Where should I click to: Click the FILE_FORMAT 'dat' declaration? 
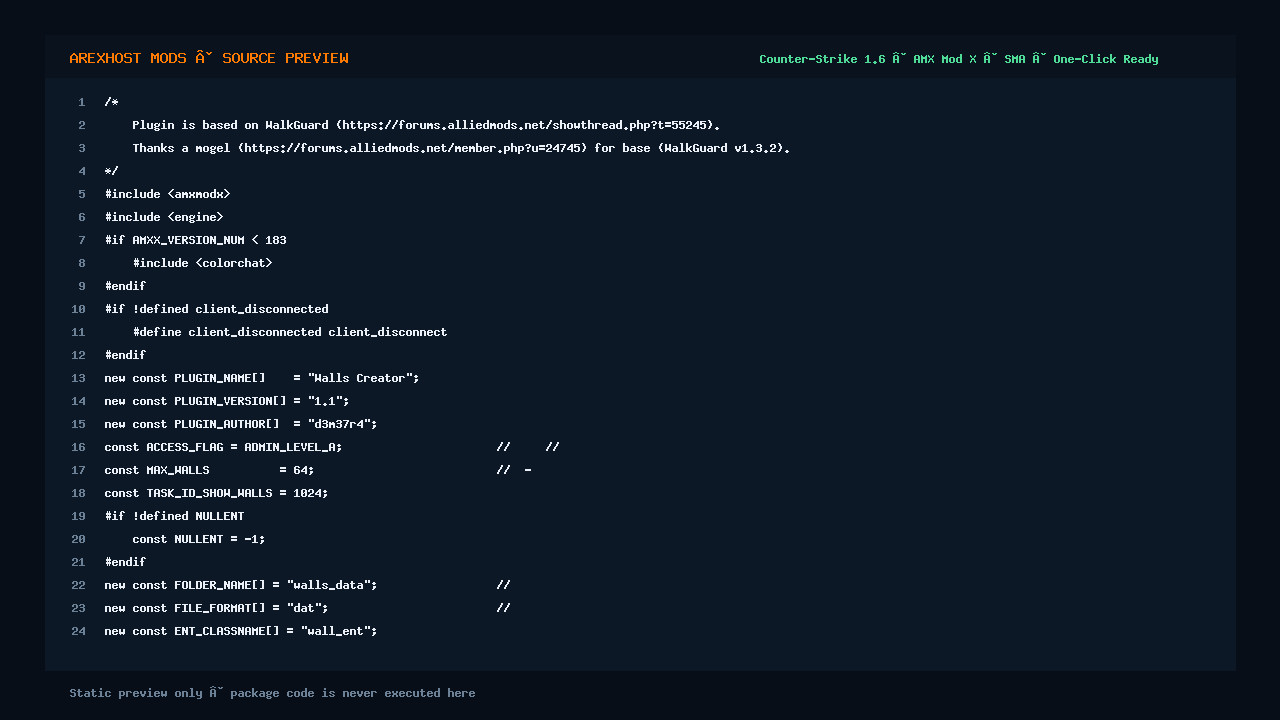pos(216,608)
